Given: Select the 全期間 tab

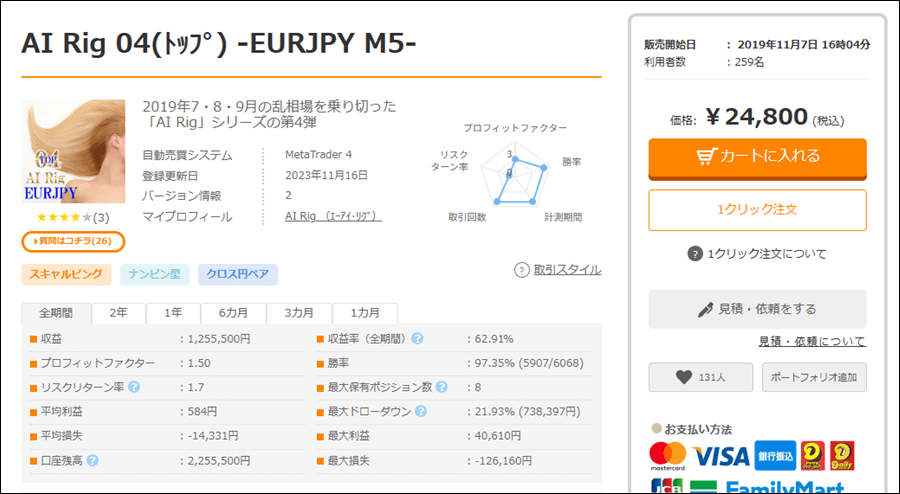Looking at the screenshot, I should pyautogui.click(x=56, y=313).
